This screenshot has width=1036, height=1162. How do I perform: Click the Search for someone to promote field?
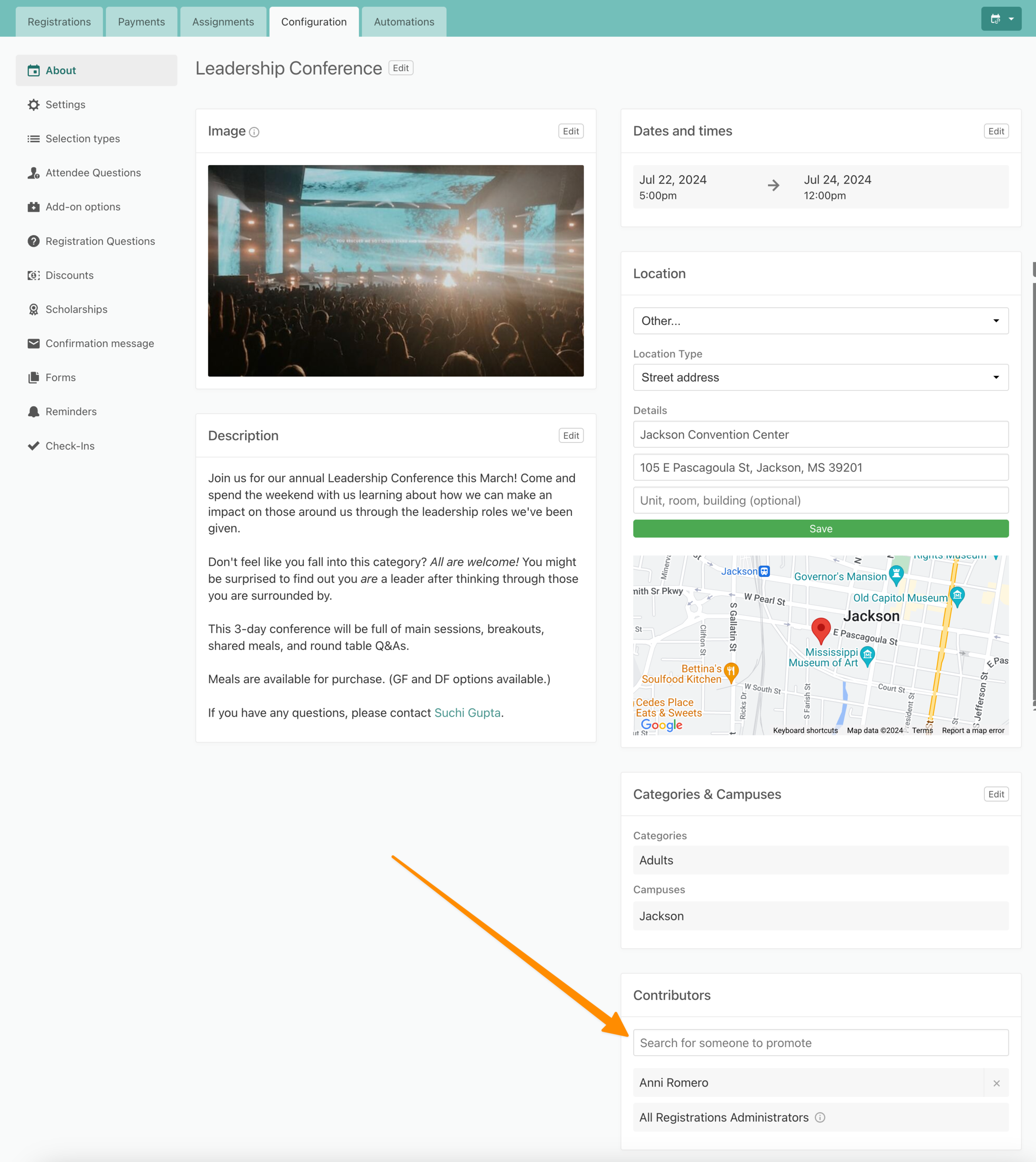820,1043
